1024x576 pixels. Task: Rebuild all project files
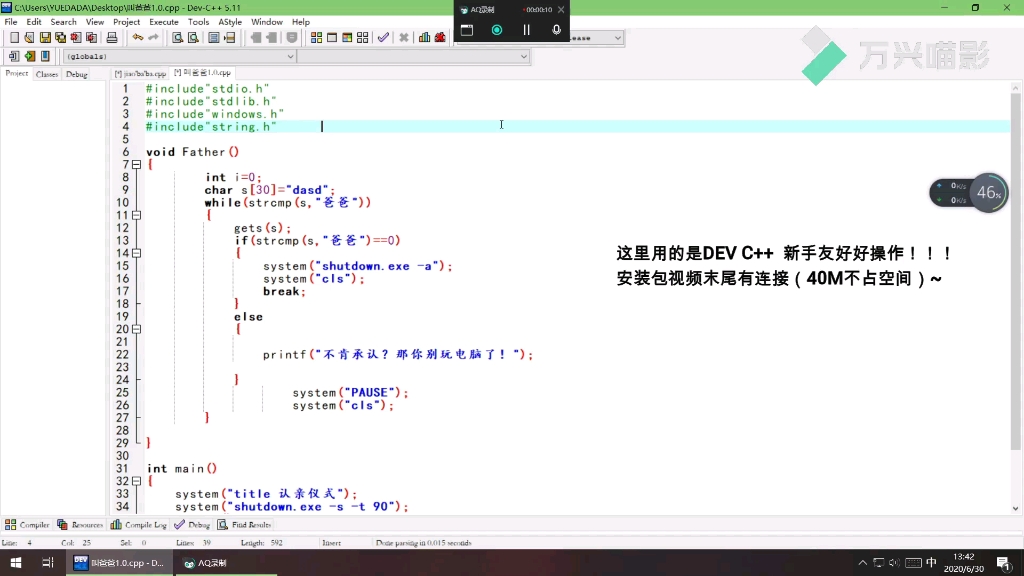point(363,38)
